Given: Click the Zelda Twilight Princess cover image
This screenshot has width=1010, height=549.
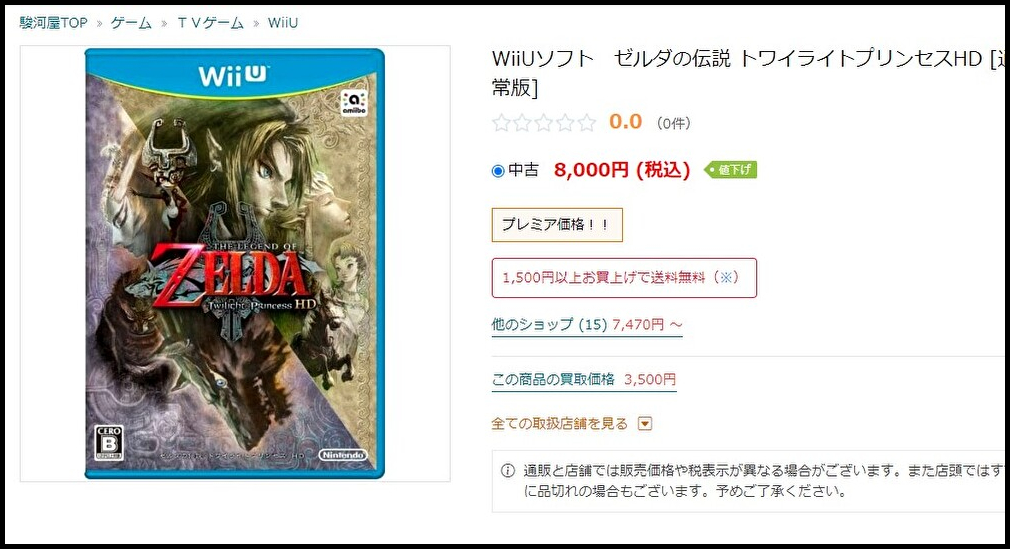Looking at the screenshot, I should coord(234,264).
